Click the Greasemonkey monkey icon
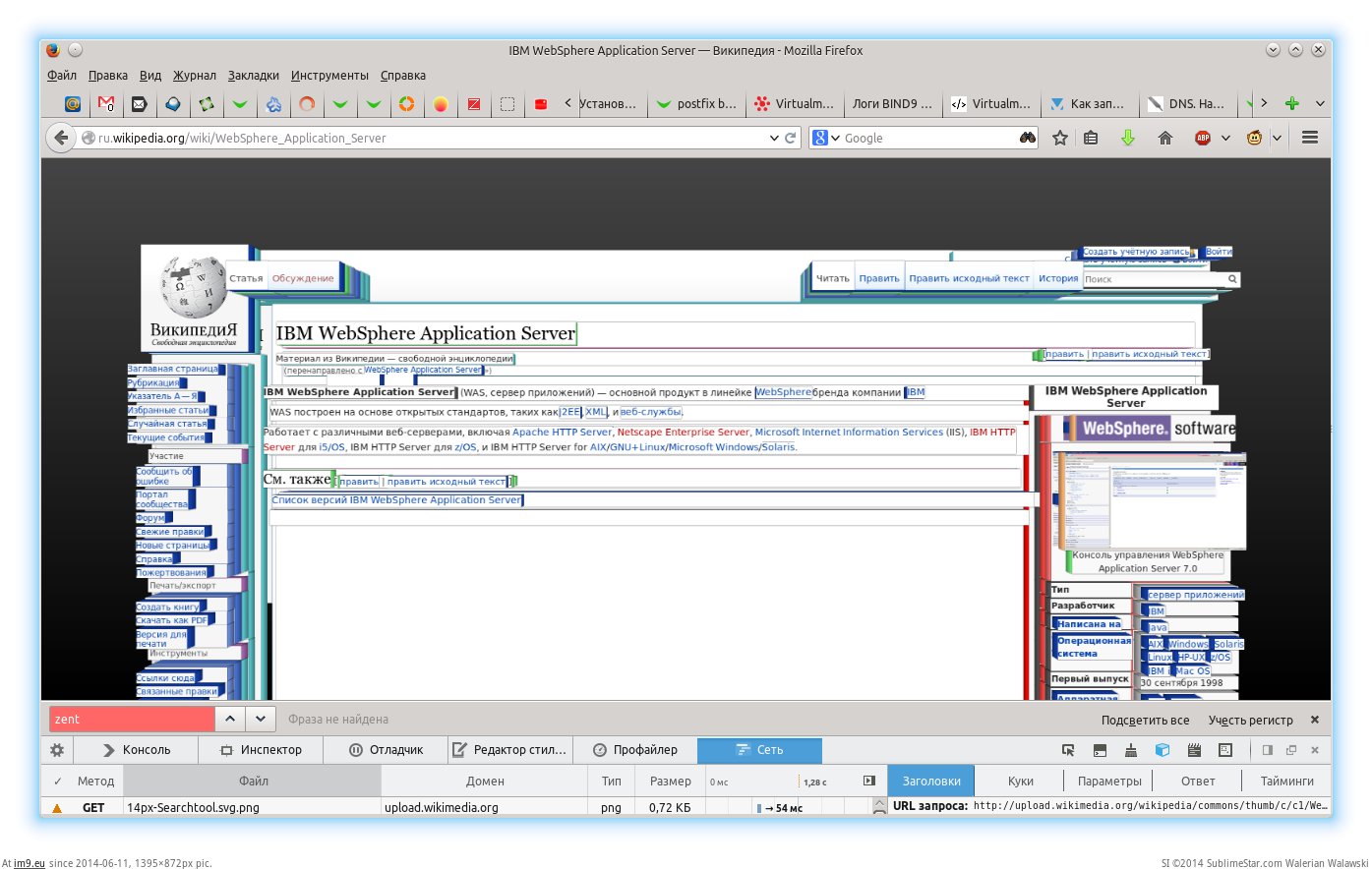Viewport: 1372px width, 869px height. click(1254, 138)
